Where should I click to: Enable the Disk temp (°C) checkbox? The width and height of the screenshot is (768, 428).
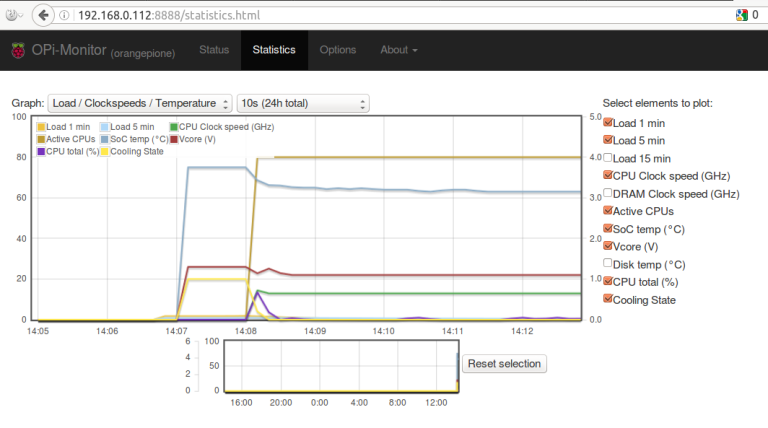coord(608,263)
